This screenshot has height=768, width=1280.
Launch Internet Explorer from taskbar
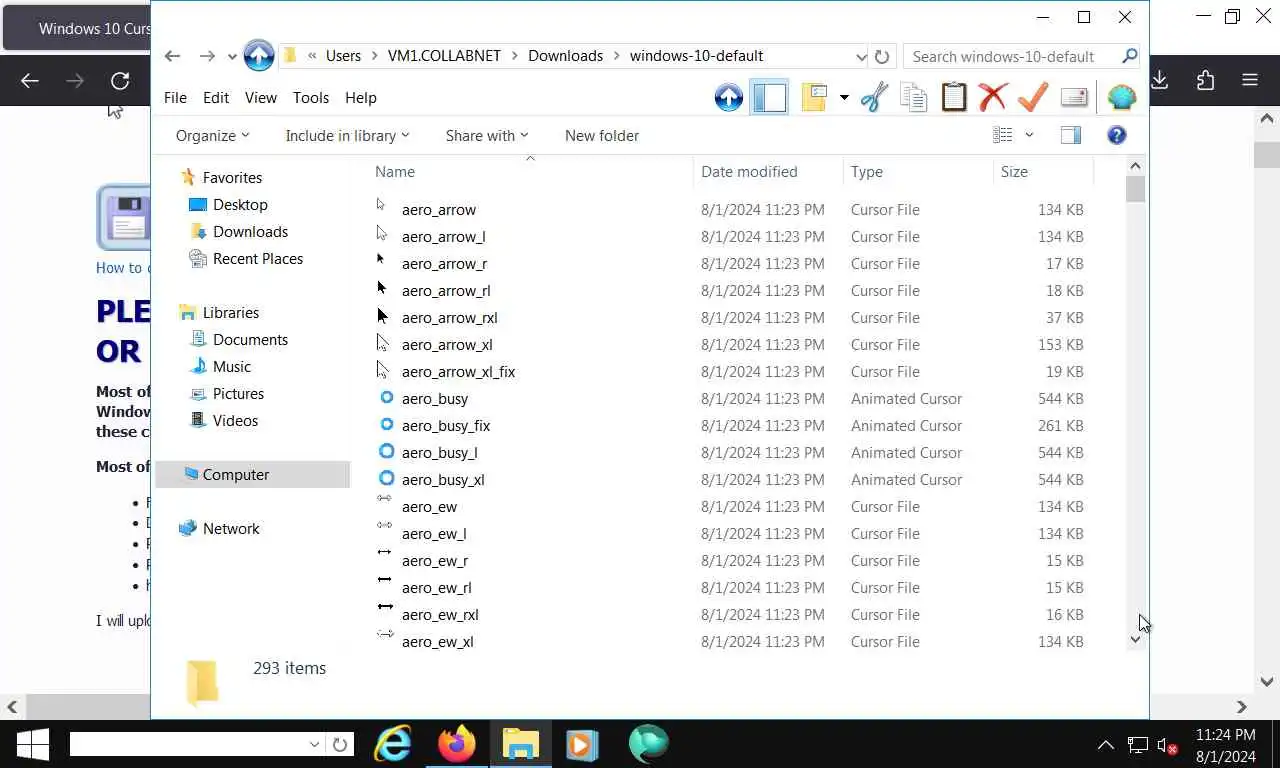click(x=392, y=744)
